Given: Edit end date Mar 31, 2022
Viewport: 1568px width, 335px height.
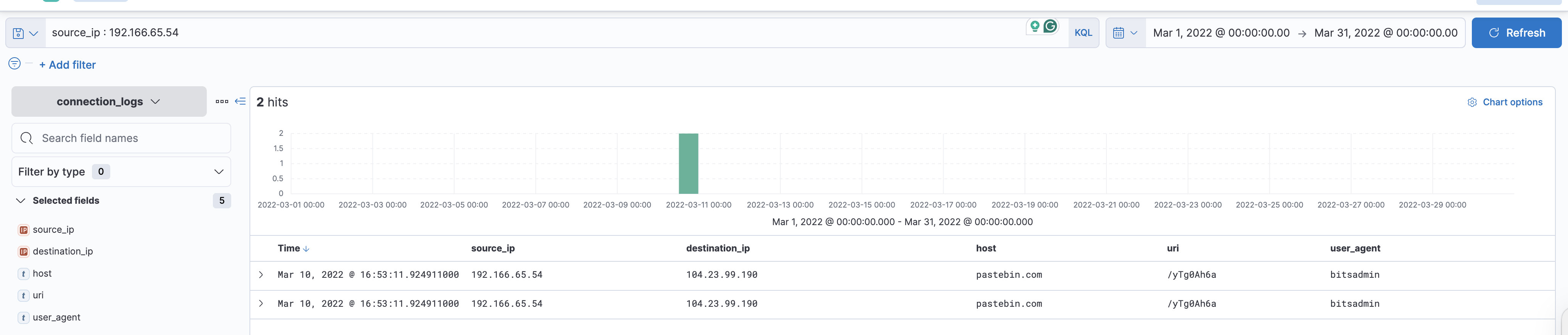Looking at the screenshot, I should point(1385,33).
